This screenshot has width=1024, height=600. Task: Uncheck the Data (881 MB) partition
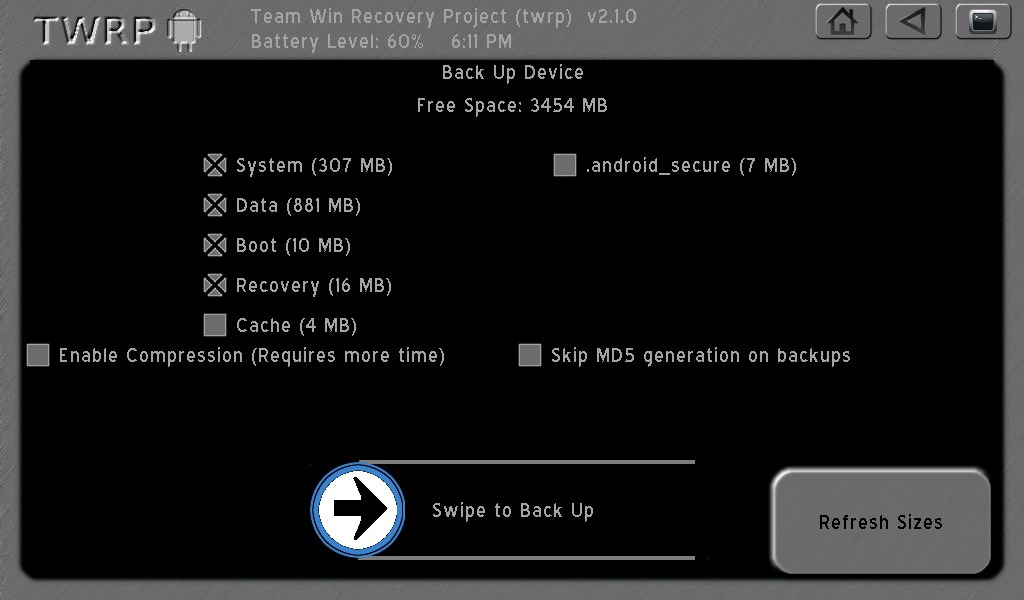pos(215,206)
